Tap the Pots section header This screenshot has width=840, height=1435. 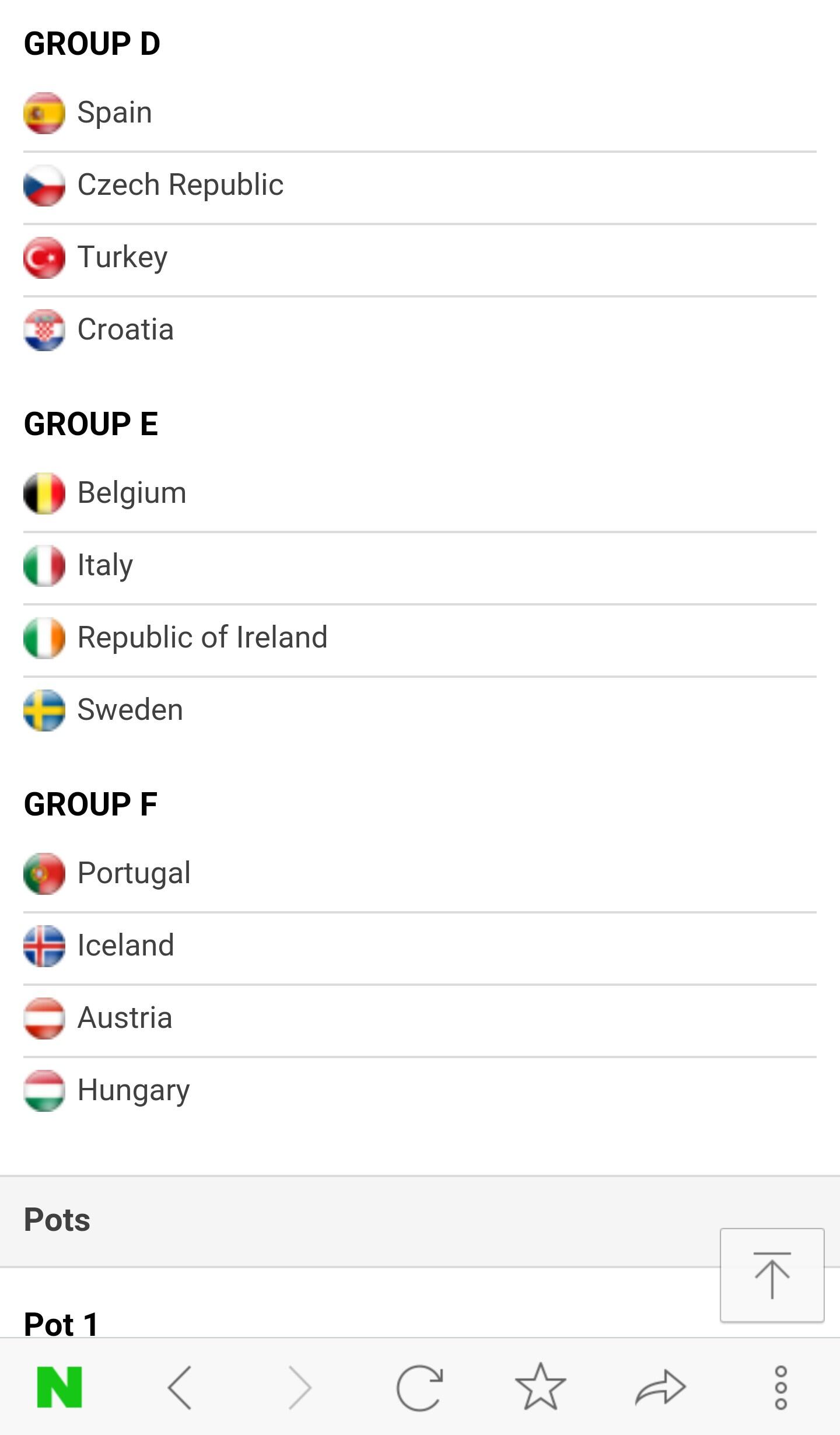(x=57, y=1220)
